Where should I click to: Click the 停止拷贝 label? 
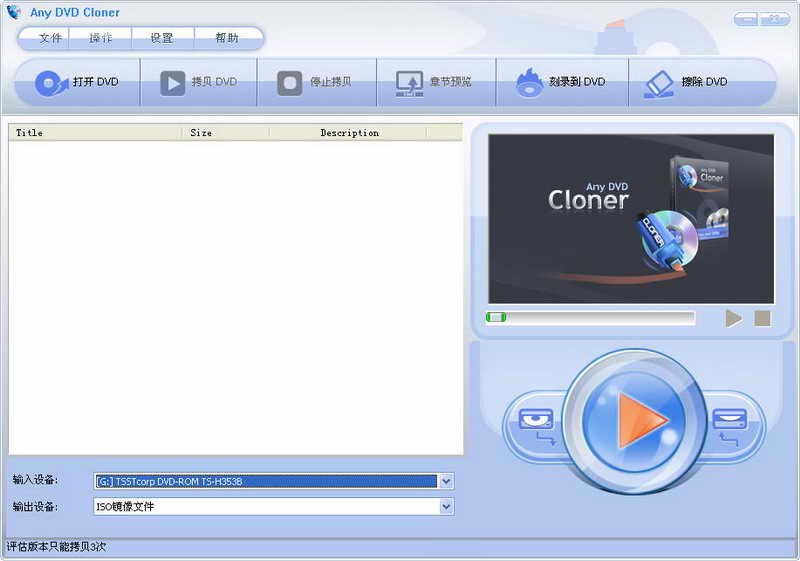[331, 82]
